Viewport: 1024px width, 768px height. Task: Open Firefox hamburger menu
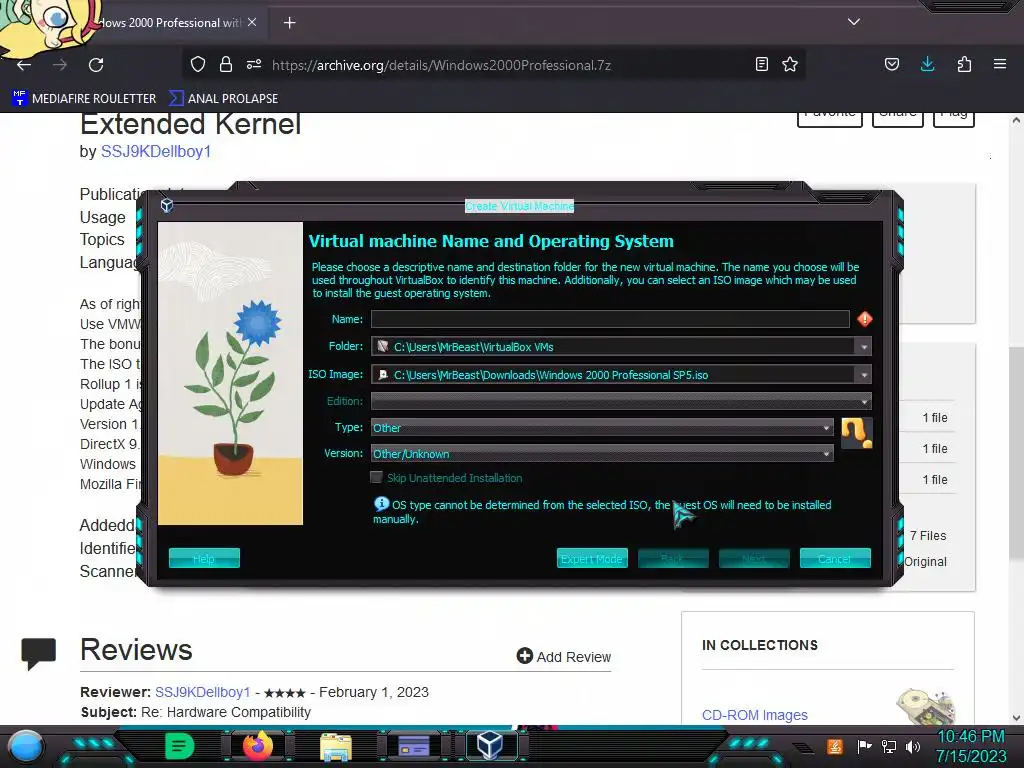pos(1000,64)
